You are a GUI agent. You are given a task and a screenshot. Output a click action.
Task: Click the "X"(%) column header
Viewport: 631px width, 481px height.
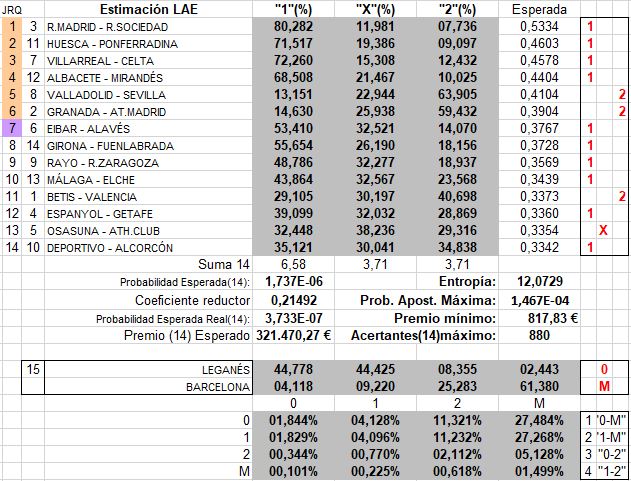pyautogui.click(x=375, y=9)
